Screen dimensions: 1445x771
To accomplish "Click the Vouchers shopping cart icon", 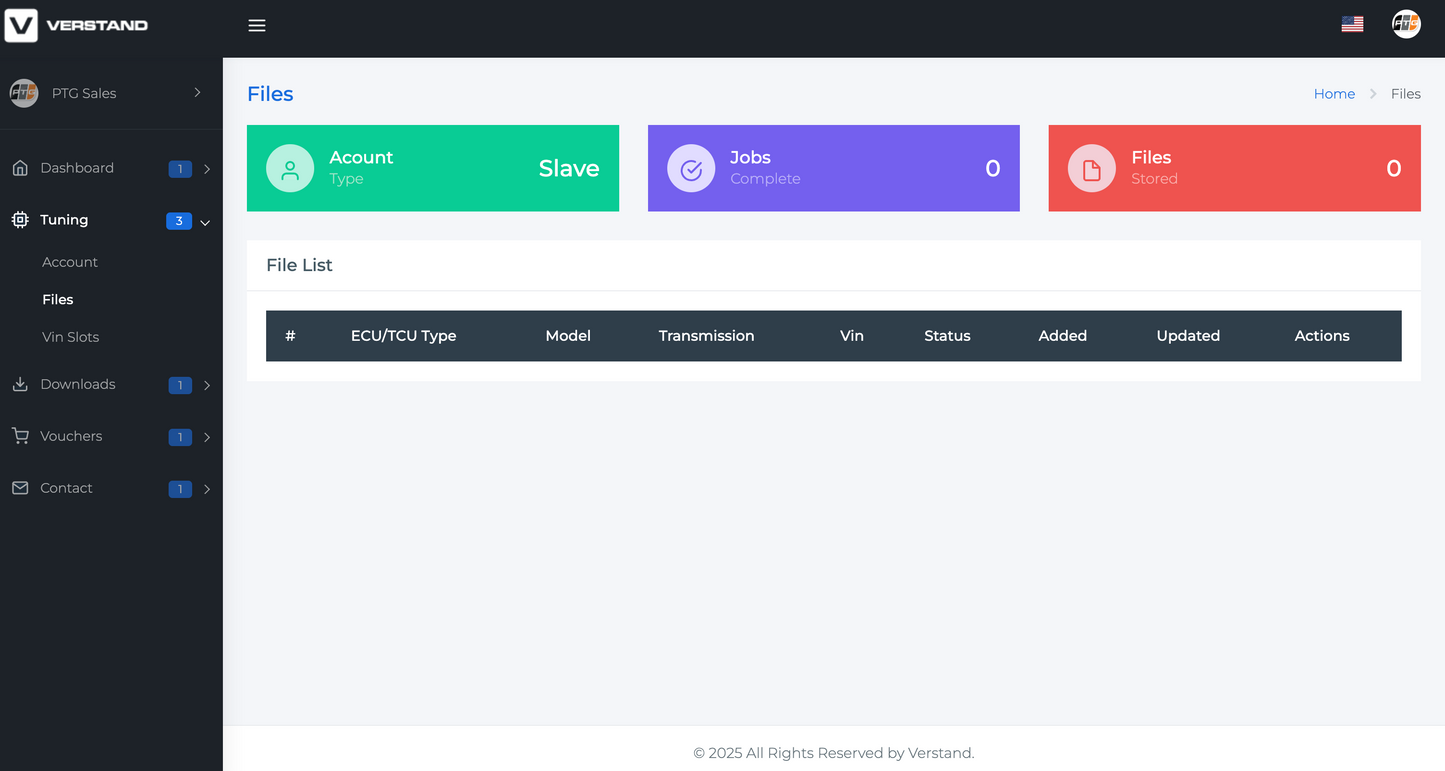I will click(x=20, y=436).
